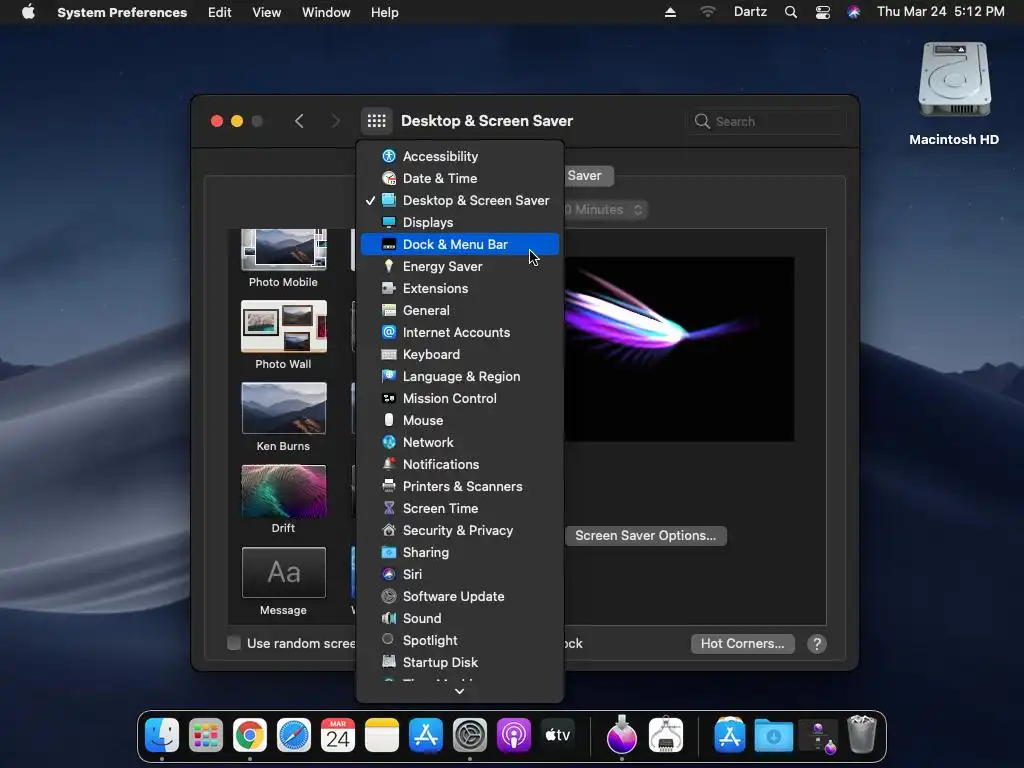Open System Preferences from the Dock
Viewport: 1024px width, 768px height.
tap(470, 735)
